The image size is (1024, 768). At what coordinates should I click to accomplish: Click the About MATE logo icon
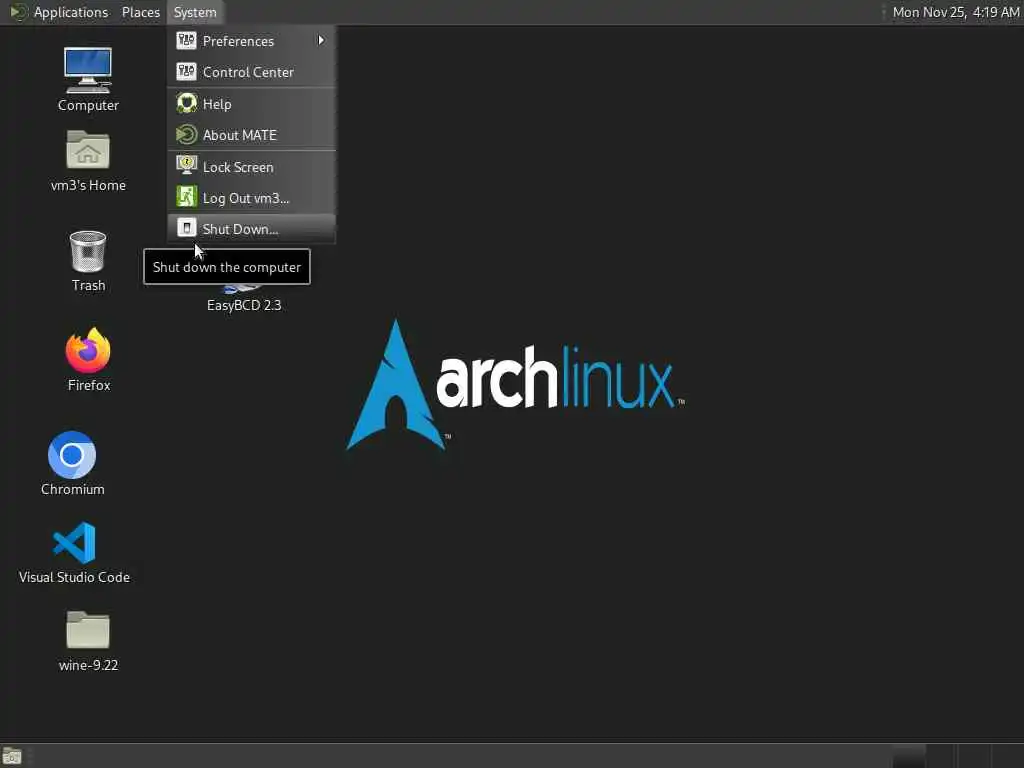[x=186, y=135]
